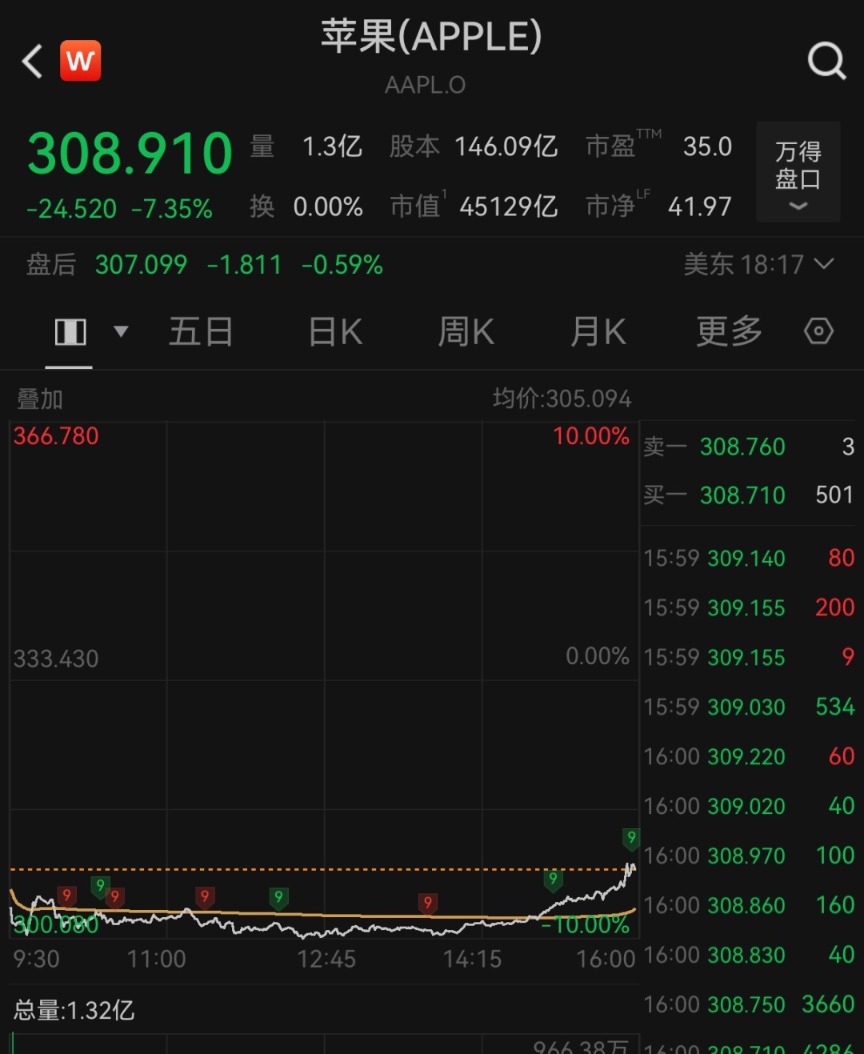864x1054 pixels.
Task: Expand the chart type dropdown triangle
Action: [121, 331]
